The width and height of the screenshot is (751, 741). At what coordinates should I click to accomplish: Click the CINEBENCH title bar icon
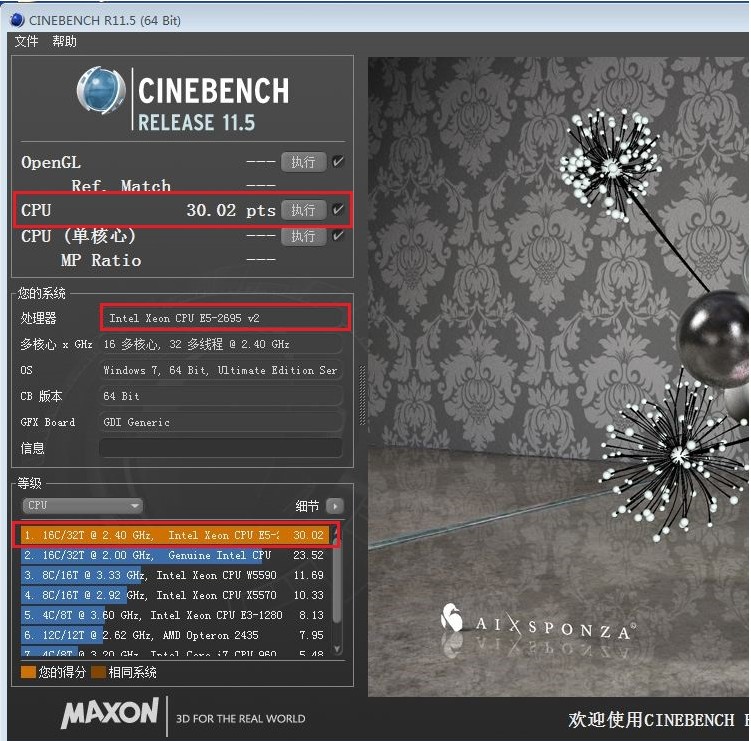click(x=17, y=20)
